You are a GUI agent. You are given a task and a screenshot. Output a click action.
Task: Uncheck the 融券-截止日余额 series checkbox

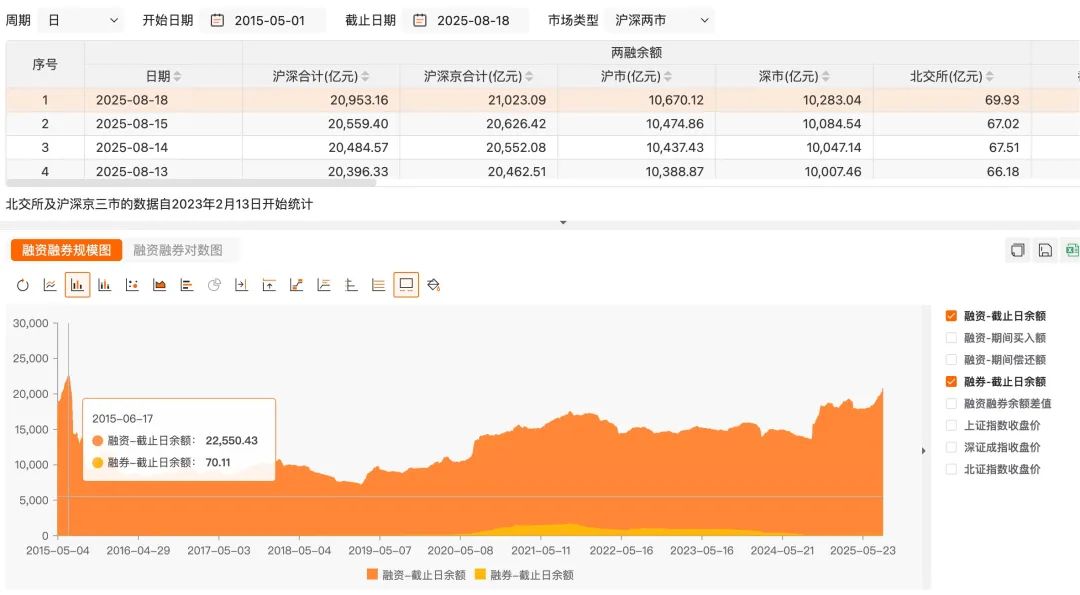tap(951, 382)
